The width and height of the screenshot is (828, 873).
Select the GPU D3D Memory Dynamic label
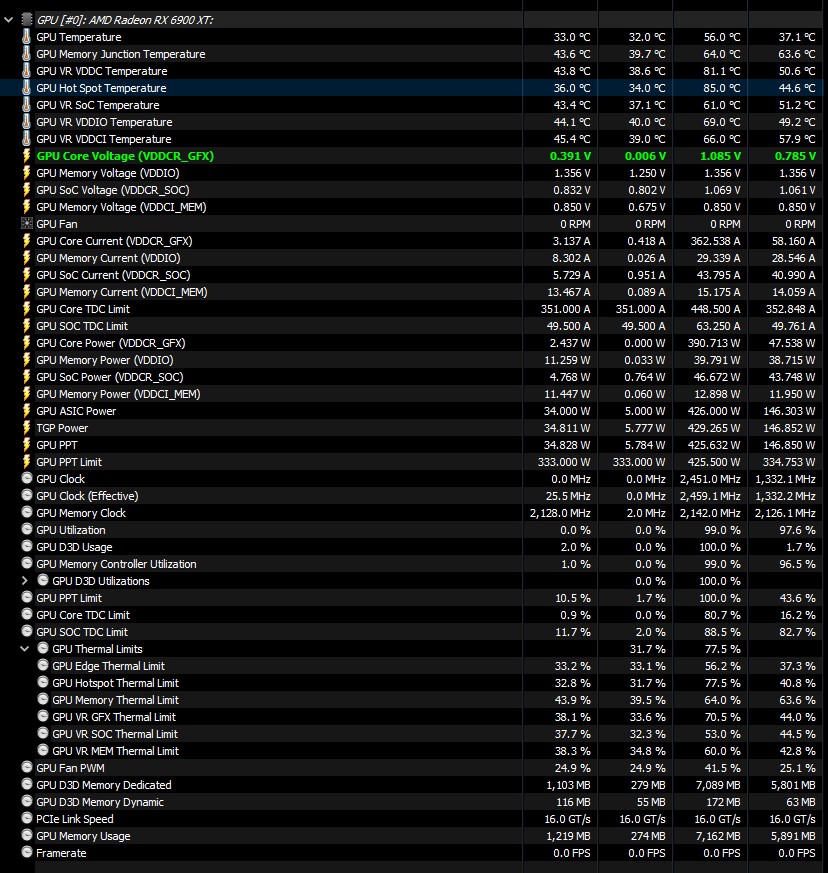[x=100, y=802]
